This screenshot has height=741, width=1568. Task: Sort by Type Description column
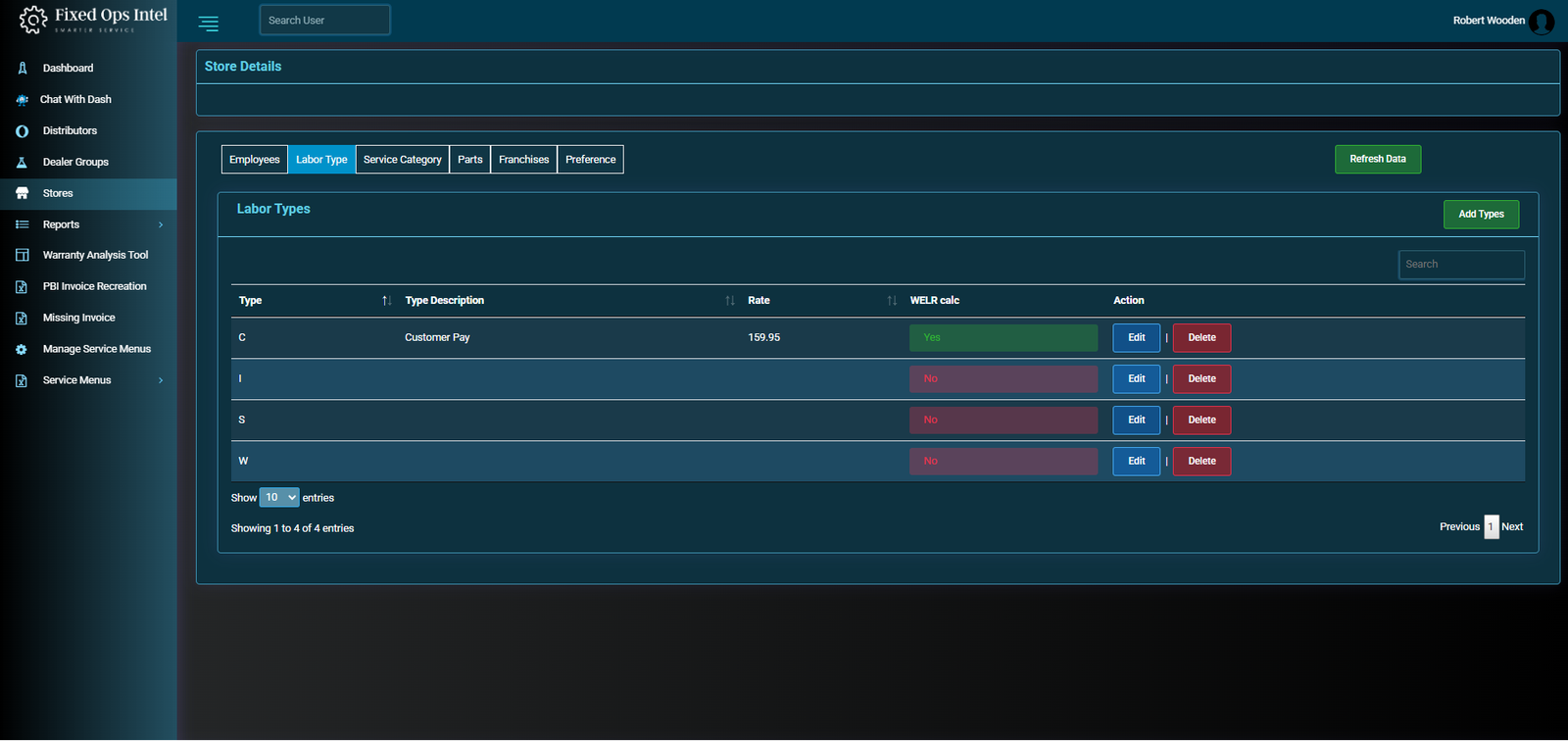pos(729,301)
